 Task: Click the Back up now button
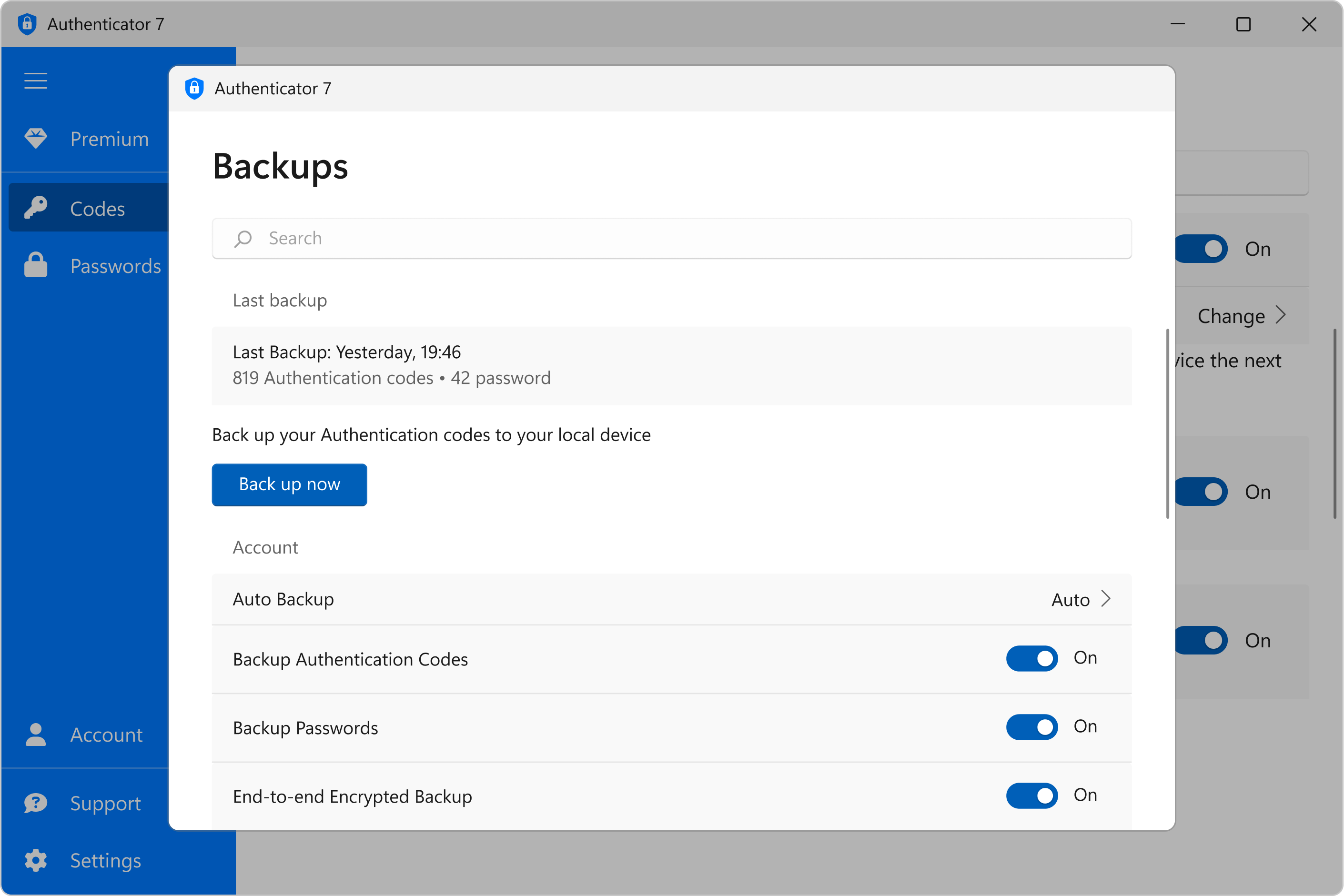pyautogui.click(x=289, y=484)
